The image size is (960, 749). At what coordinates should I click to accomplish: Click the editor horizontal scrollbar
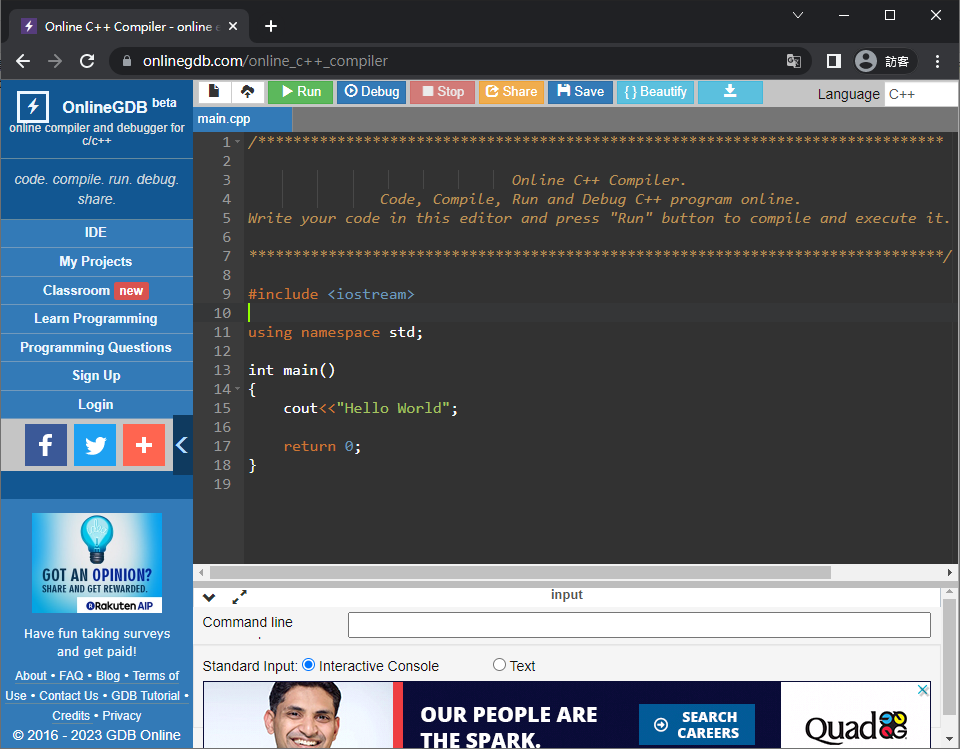pos(520,573)
